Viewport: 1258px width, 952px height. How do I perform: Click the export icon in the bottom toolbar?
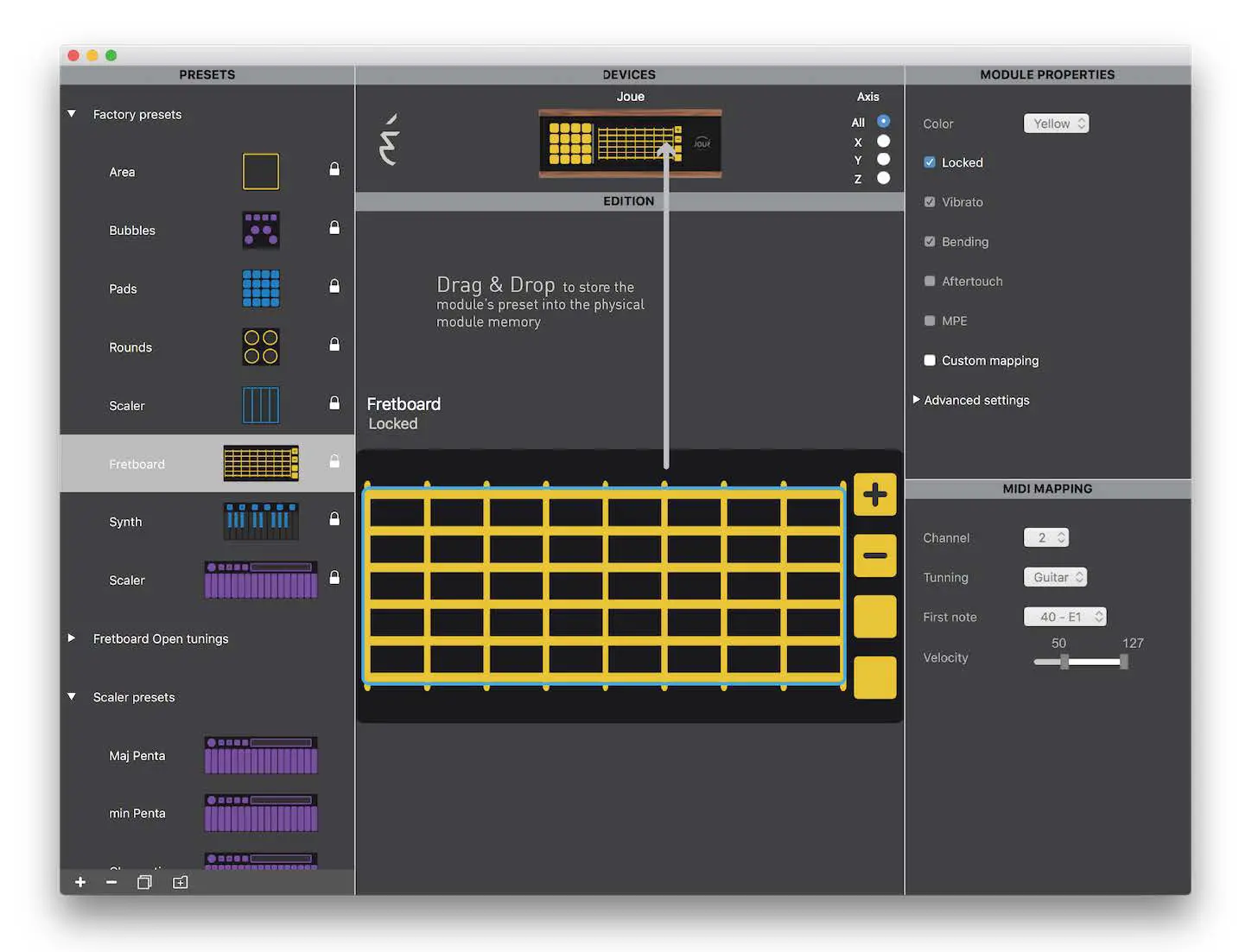point(180,882)
